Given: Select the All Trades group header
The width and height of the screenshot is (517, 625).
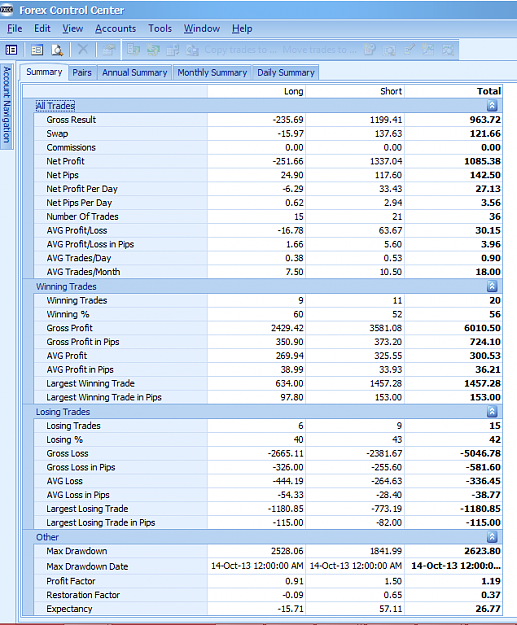Looking at the screenshot, I should point(55,106).
